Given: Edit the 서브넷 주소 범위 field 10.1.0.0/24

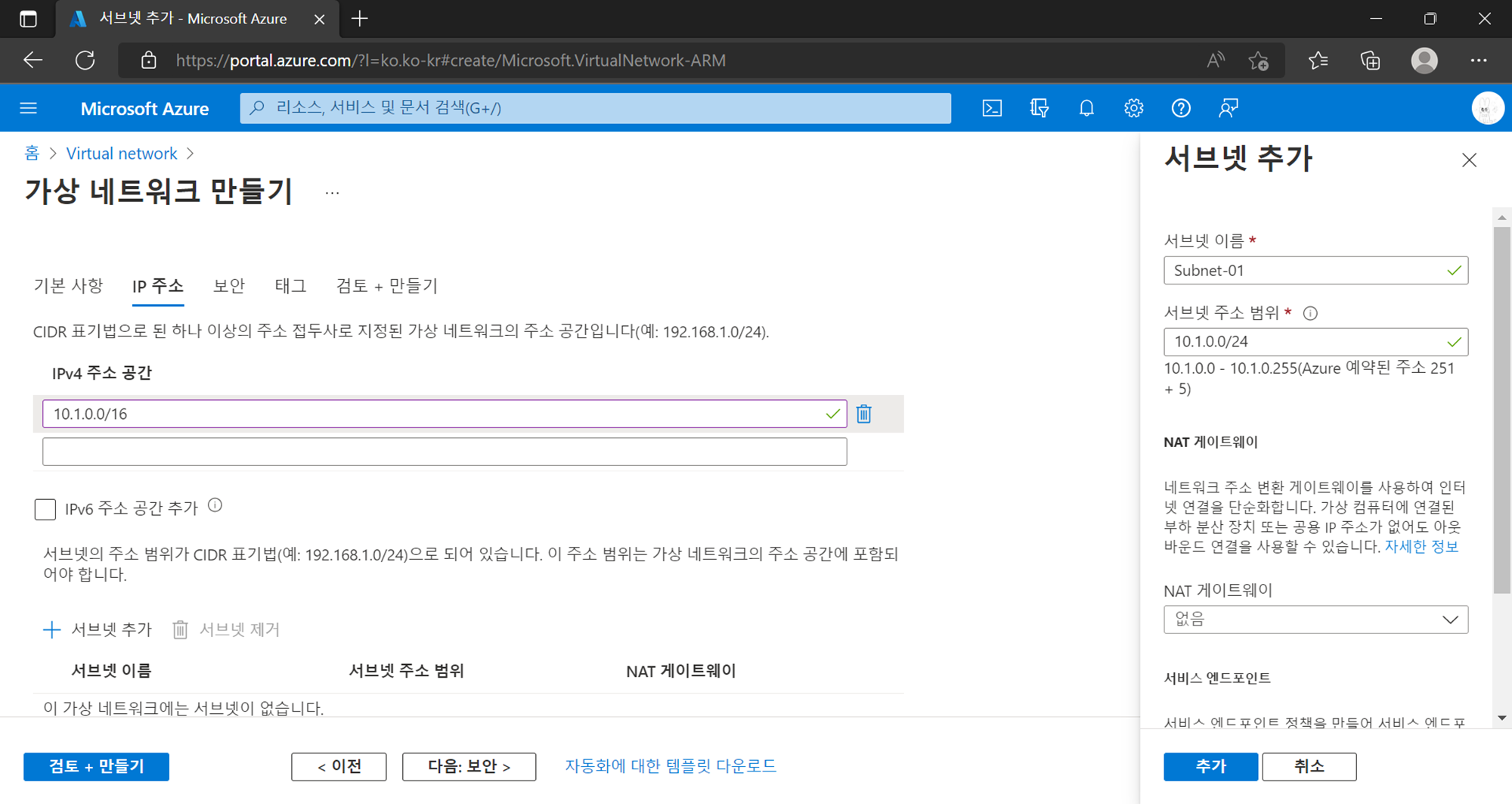Looking at the screenshot, I should pyautogui.click(x=1315, y=342).
